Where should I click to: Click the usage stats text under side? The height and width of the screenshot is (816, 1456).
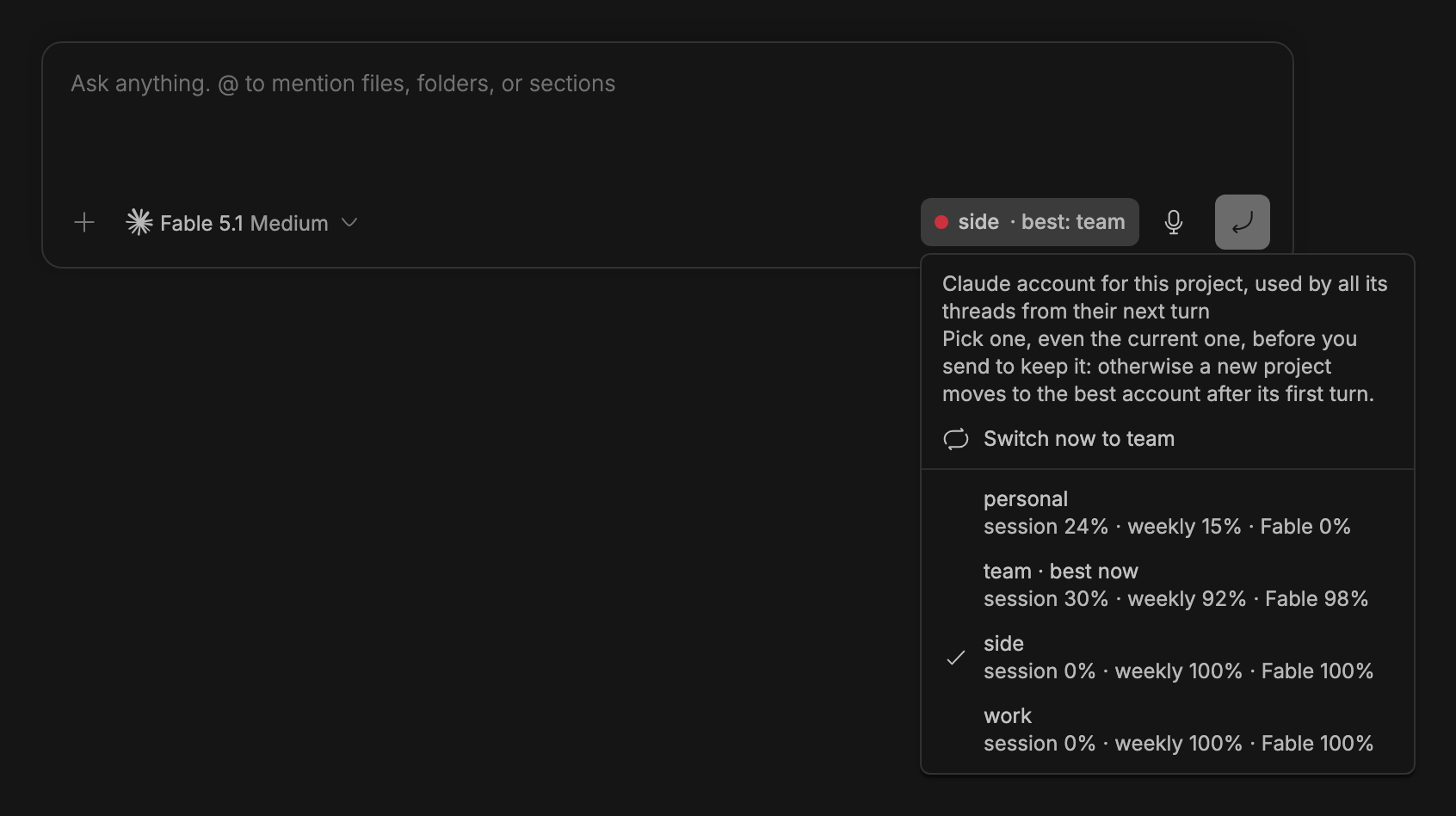pos(1178,671)
